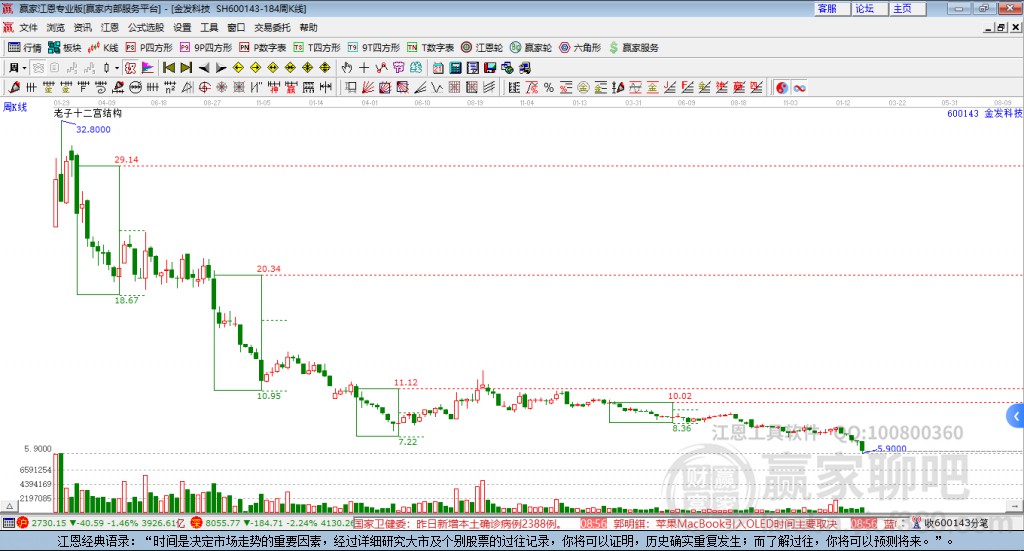Open the 工具 menu
Image resolution: width=1024 pixels, height=551 pixels.
(209, 27)
